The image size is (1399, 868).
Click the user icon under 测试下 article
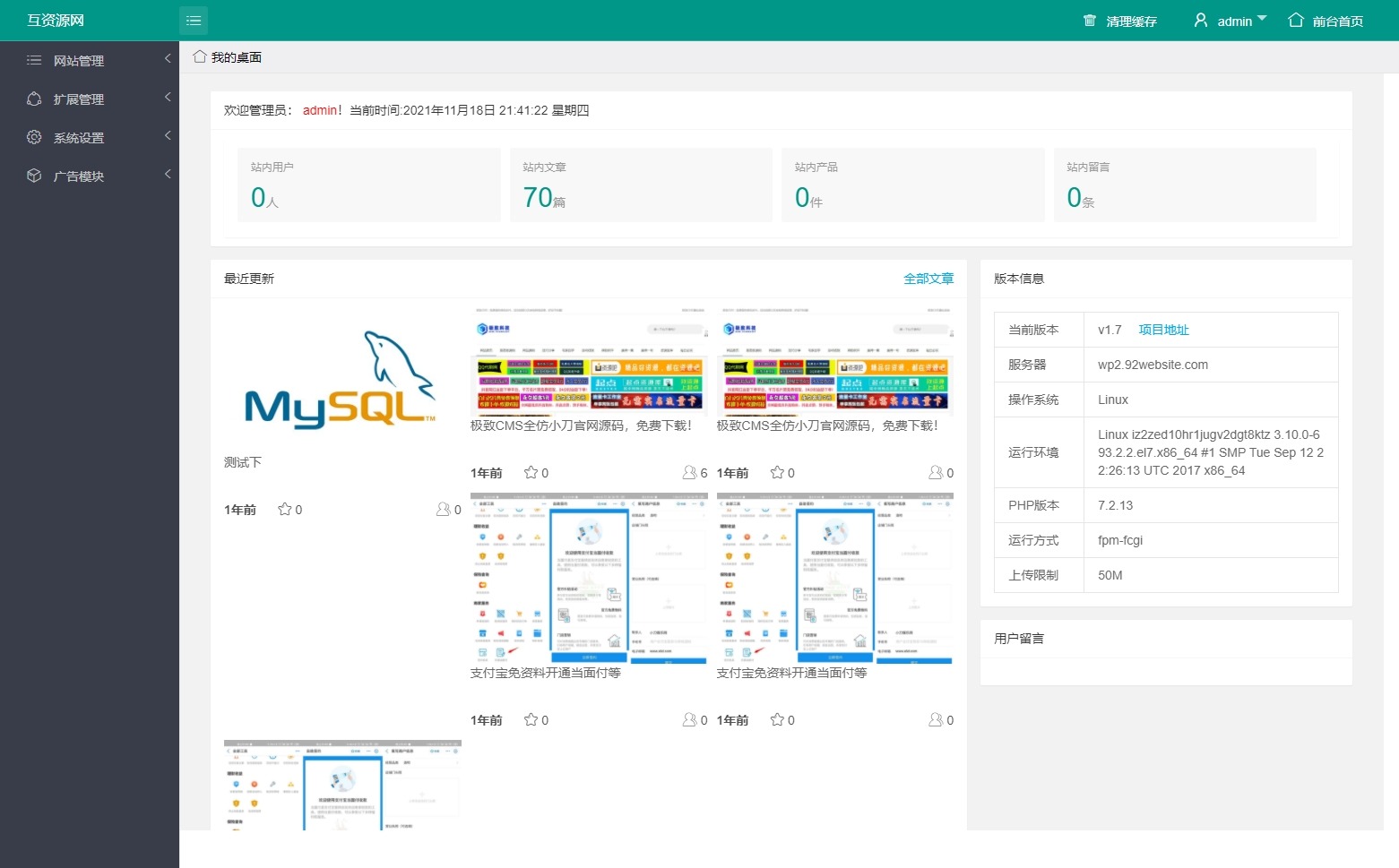click(x=443, y=509)
